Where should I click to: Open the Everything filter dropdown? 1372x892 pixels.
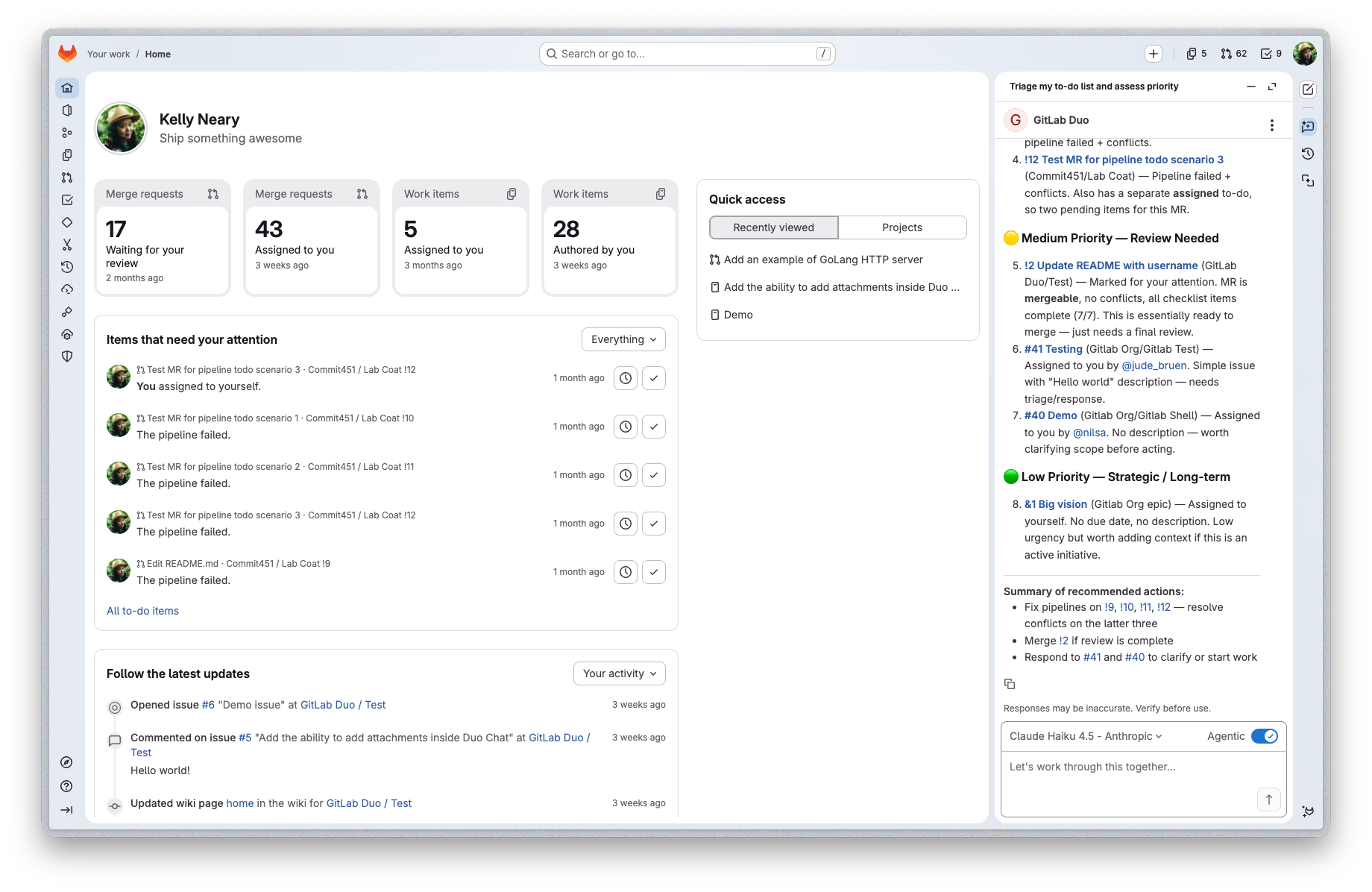point(623,339)
